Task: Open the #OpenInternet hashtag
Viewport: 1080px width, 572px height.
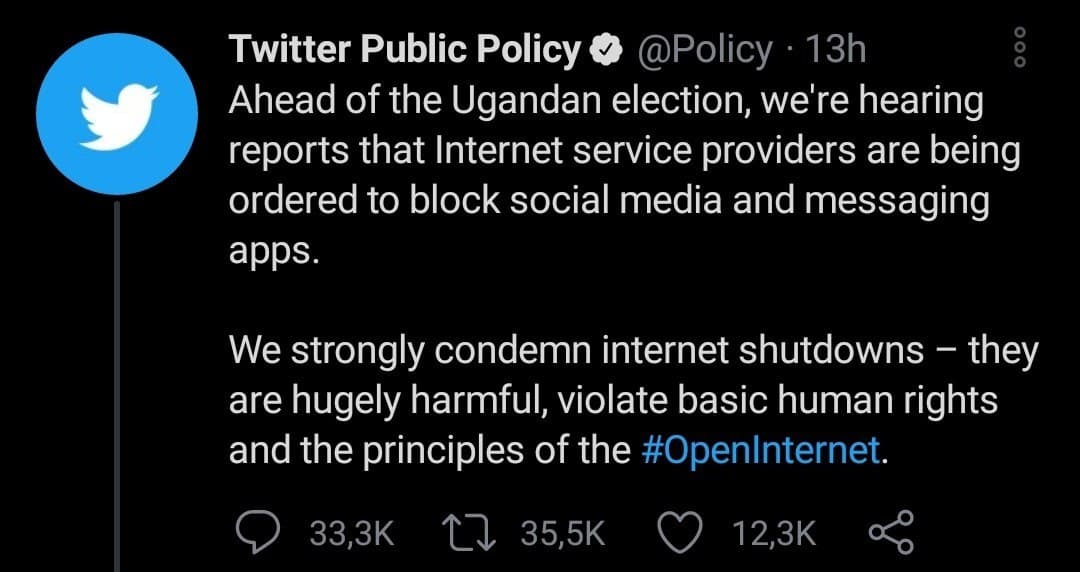Action: click(x=759, y=449)
